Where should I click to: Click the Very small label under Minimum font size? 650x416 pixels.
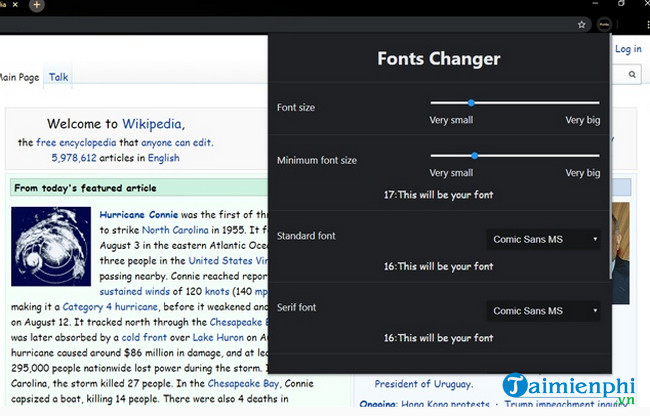451,173
